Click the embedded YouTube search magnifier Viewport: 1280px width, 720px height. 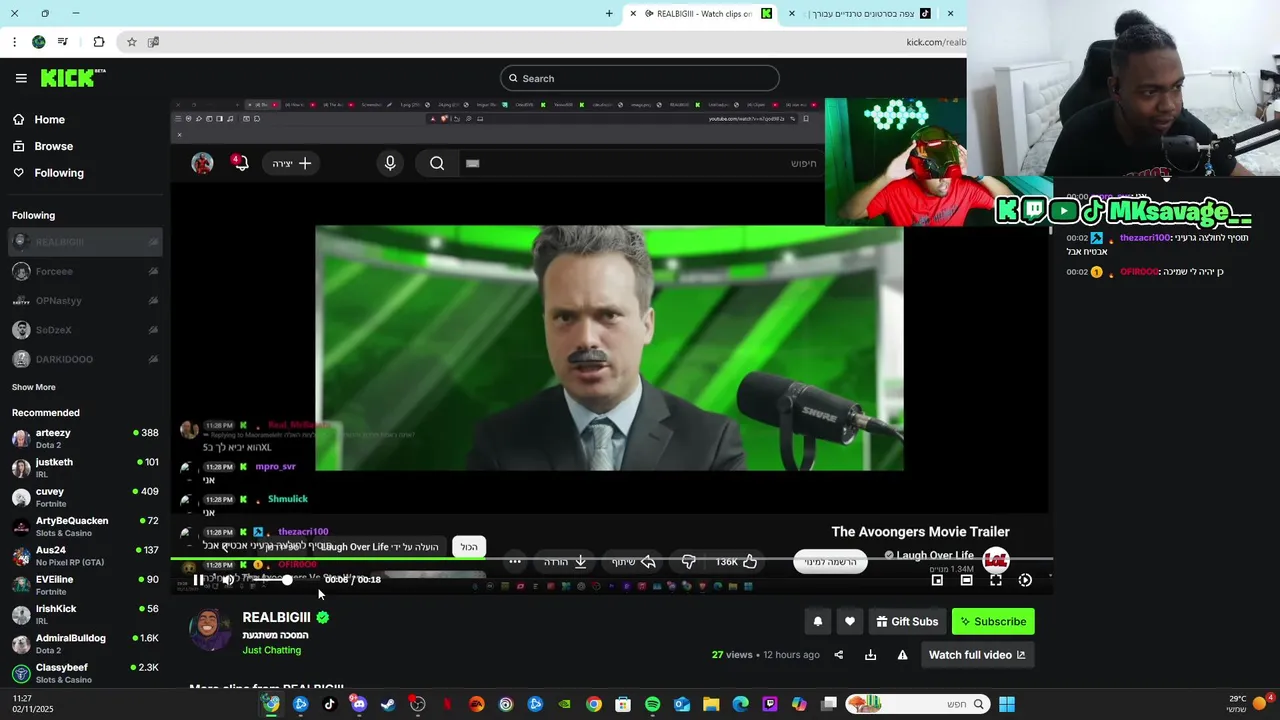(x=437, y=163)
